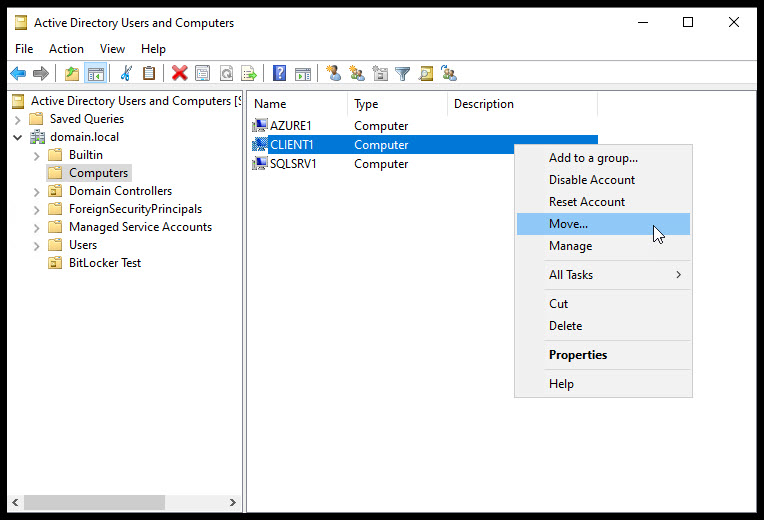
Task: Click the Forward arrow toolbar icon
Action: (x=41, y=74)
